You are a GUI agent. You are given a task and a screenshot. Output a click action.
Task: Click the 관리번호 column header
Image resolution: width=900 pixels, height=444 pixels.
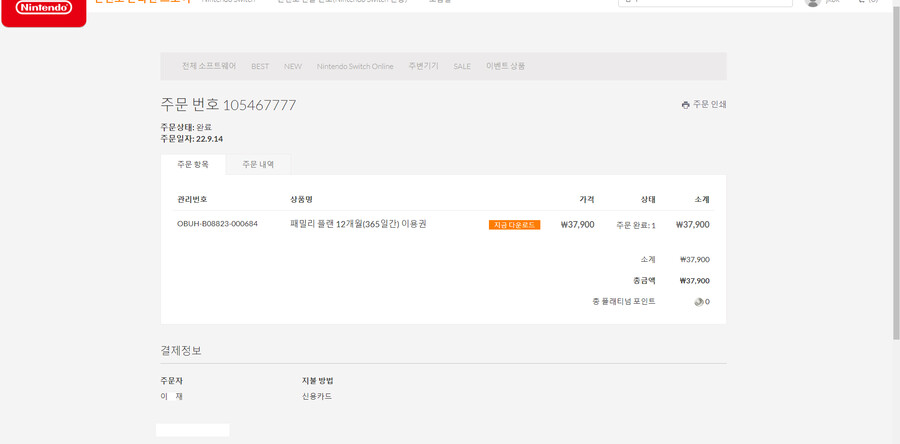click(x=192, y=200)
